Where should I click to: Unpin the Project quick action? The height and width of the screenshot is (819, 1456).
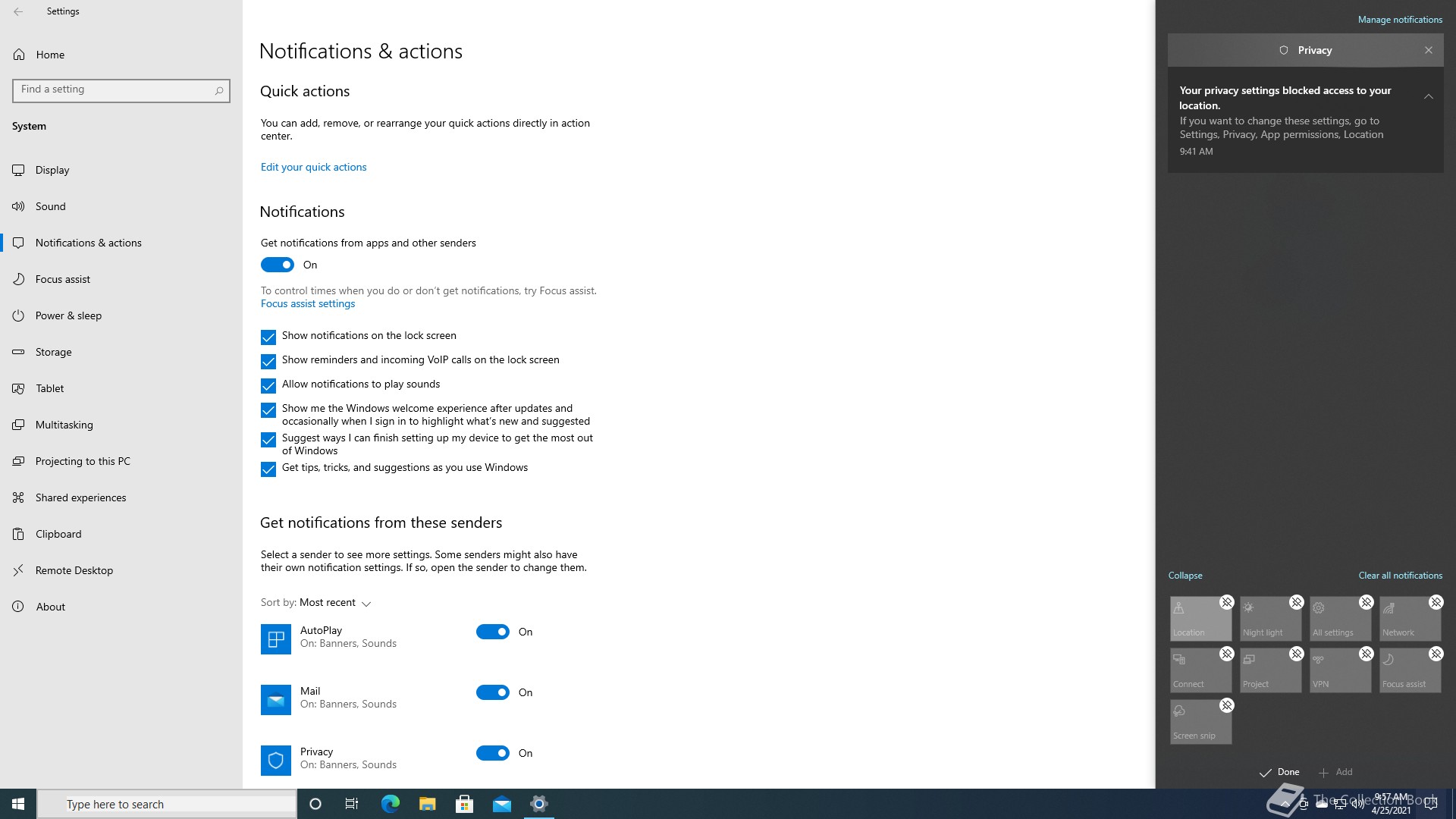coord(1296,654)
